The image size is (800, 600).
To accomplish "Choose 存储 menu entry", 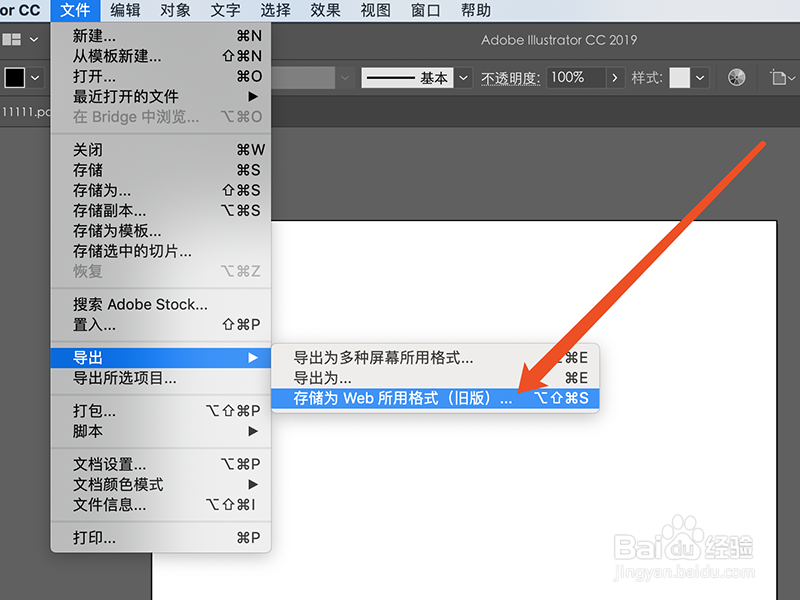I will pos(161,170).
